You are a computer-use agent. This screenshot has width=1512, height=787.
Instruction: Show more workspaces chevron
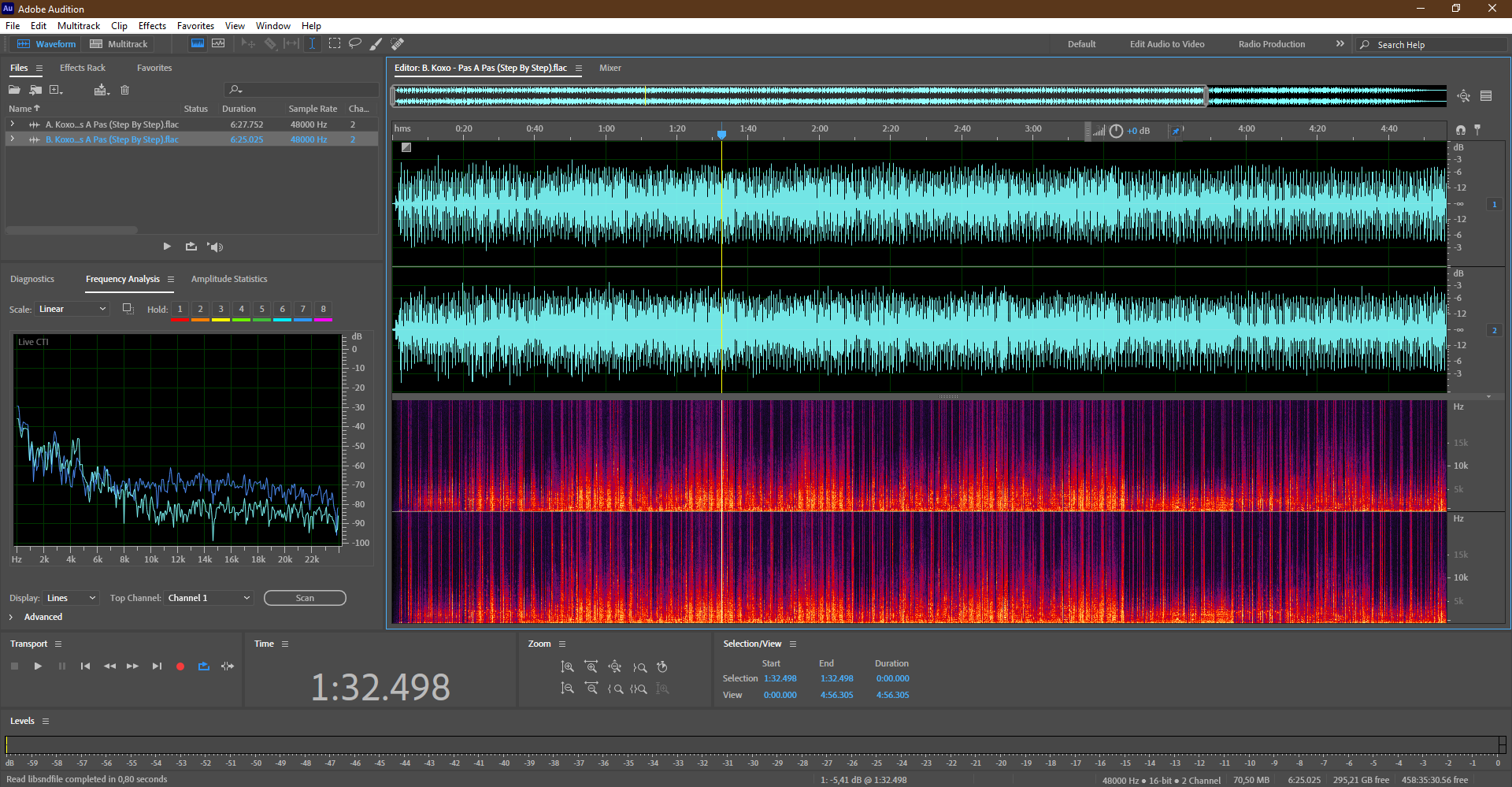coord(1340,44)
